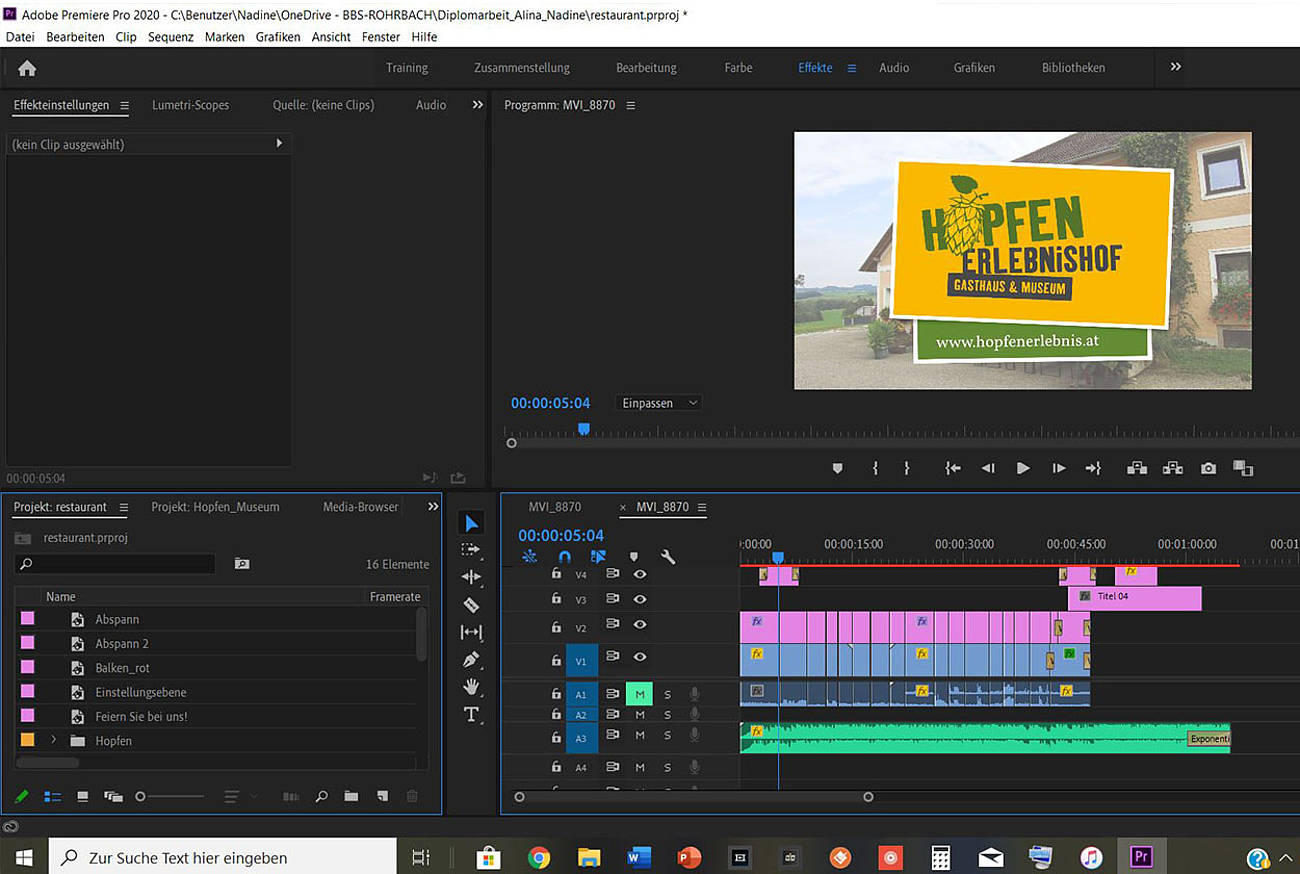Show hidden tabs in Project panel group

click(x=433, y=507)
